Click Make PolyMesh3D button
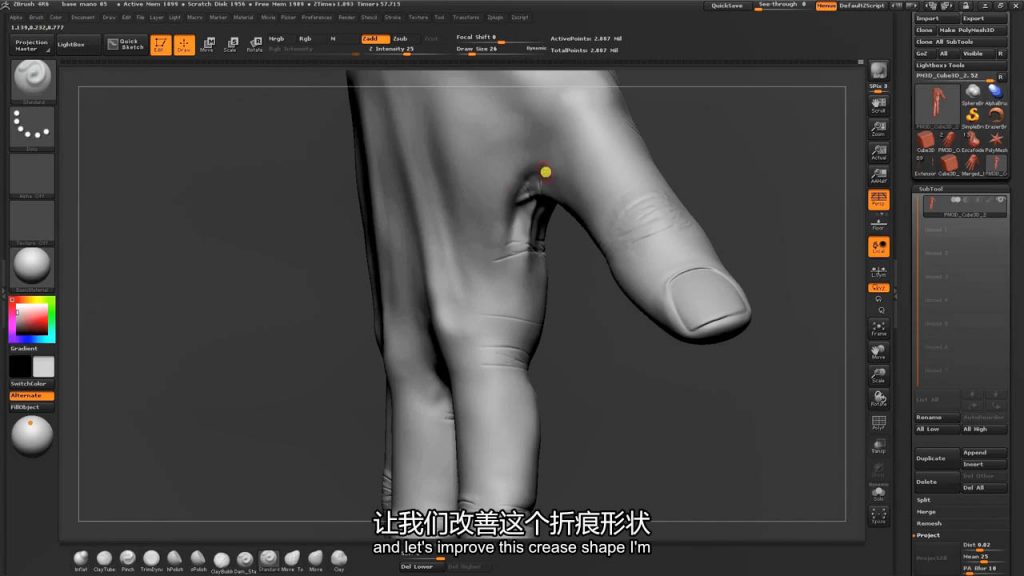 [x=972, y=30]
